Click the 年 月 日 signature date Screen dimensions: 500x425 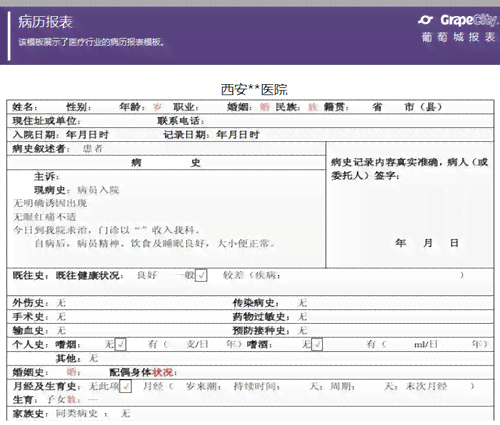click(427, 243)
